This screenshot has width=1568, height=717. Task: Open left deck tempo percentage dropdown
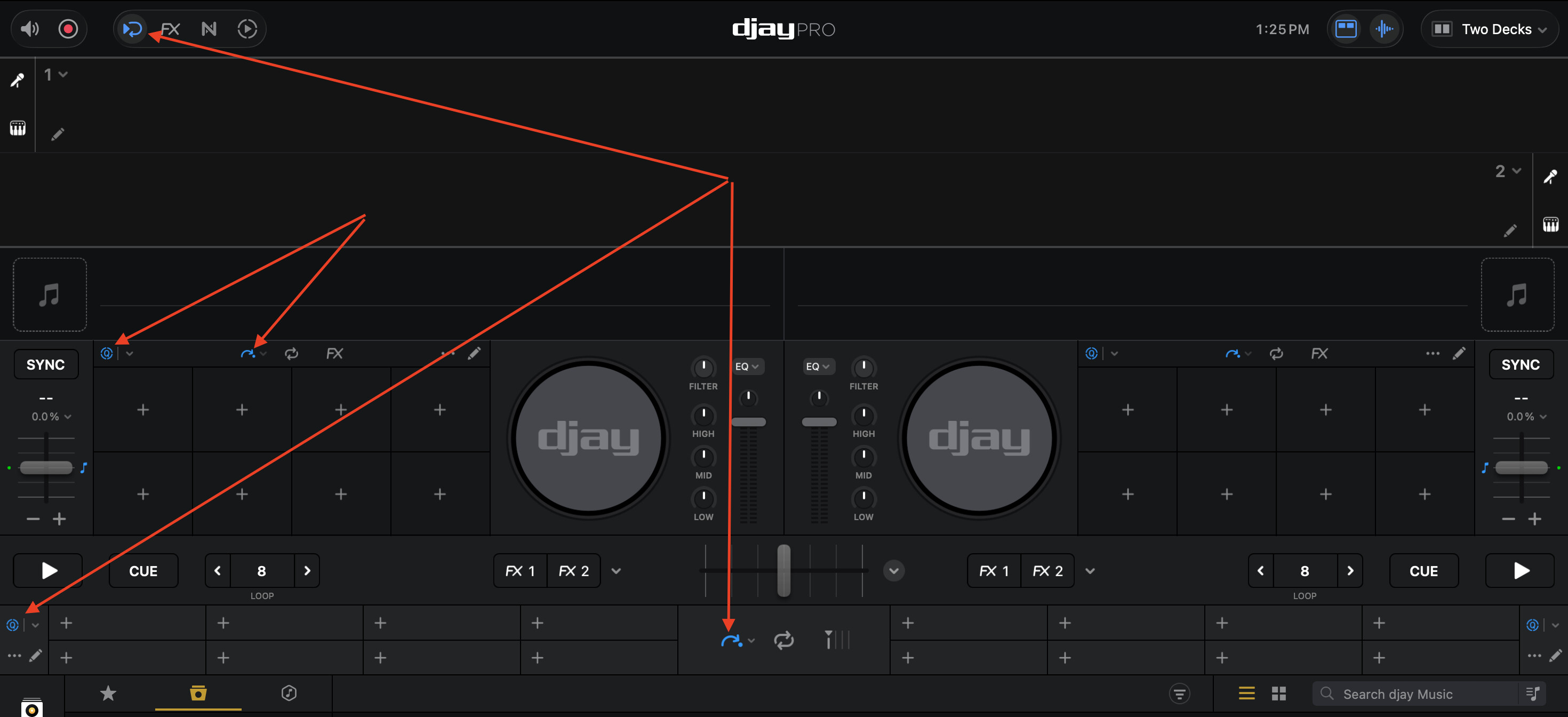[x=51, y=416]
